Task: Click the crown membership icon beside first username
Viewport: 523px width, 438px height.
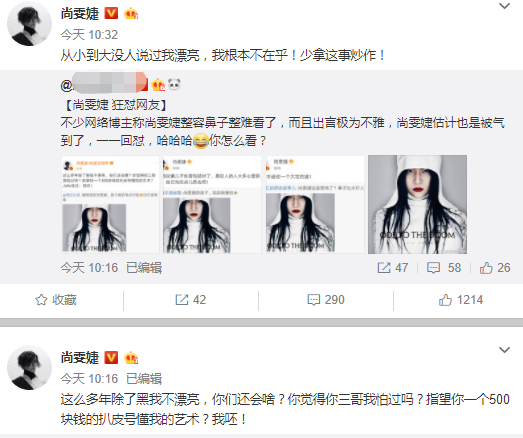Action: [131, 14]
